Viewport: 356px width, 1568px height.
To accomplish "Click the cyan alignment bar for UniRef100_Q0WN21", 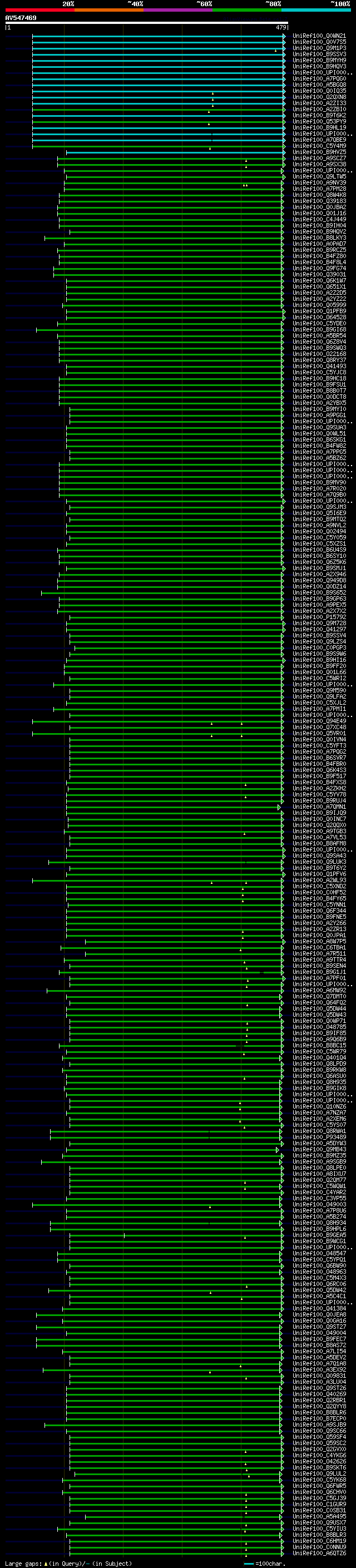I will [x=158, y=36].
